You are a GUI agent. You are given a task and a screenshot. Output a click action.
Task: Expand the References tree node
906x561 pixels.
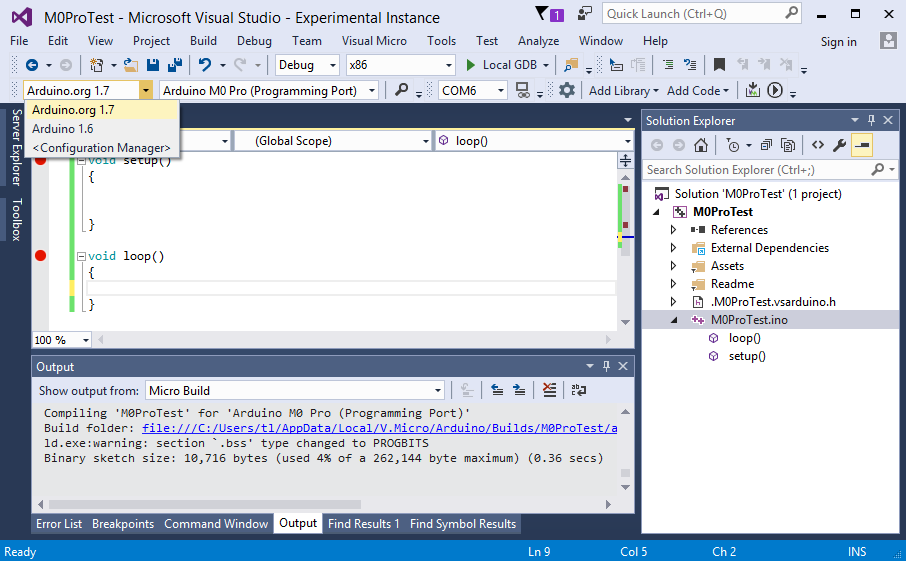[674, 230]
